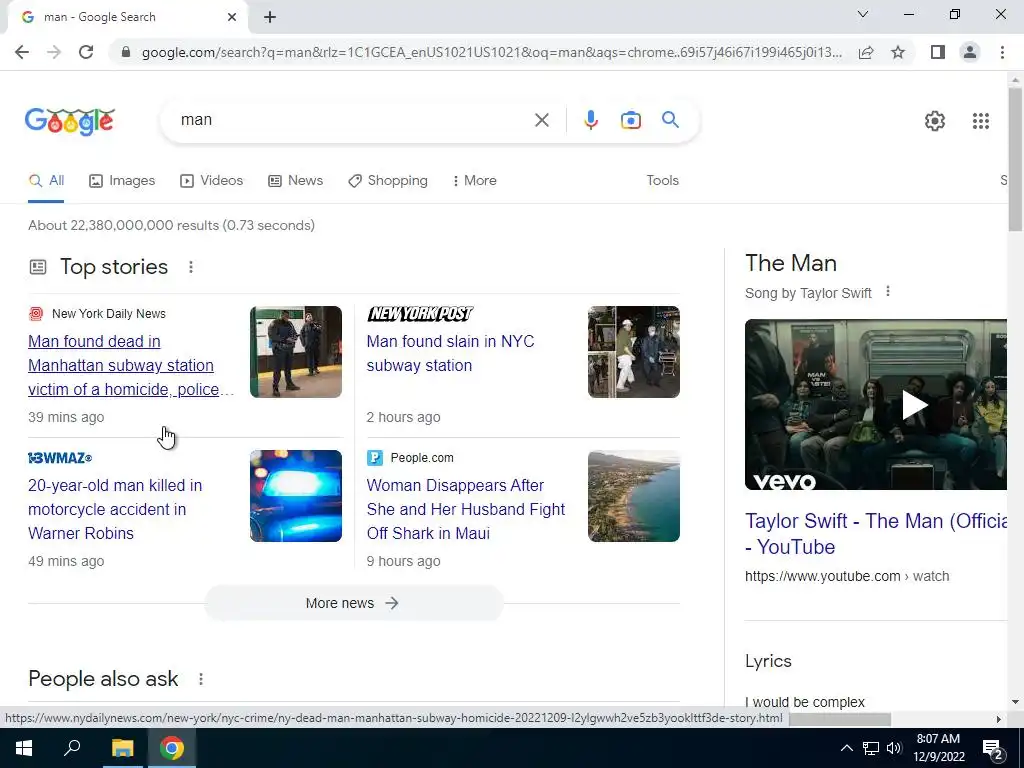Play the Taylor Swift vevo video

(914, 404)
